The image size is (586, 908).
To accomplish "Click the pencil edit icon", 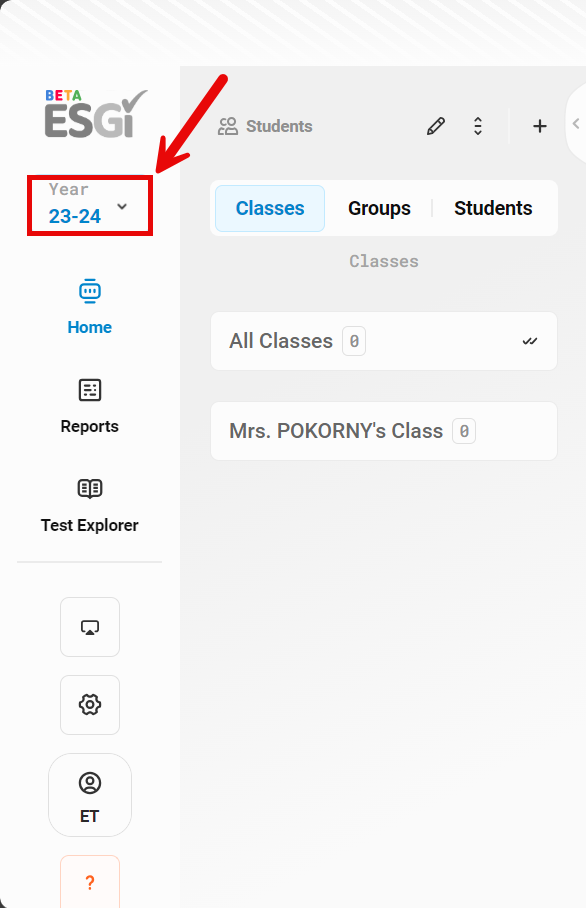I will coord(435,126).
